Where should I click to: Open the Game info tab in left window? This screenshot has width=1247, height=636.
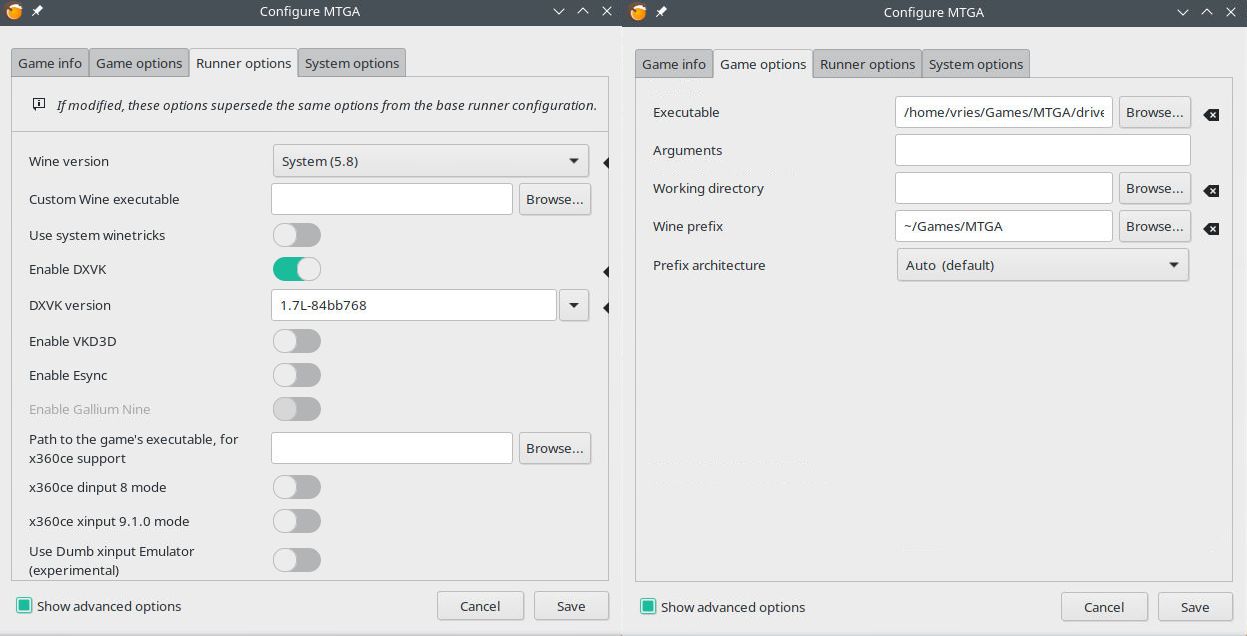(x=50, y=63)
